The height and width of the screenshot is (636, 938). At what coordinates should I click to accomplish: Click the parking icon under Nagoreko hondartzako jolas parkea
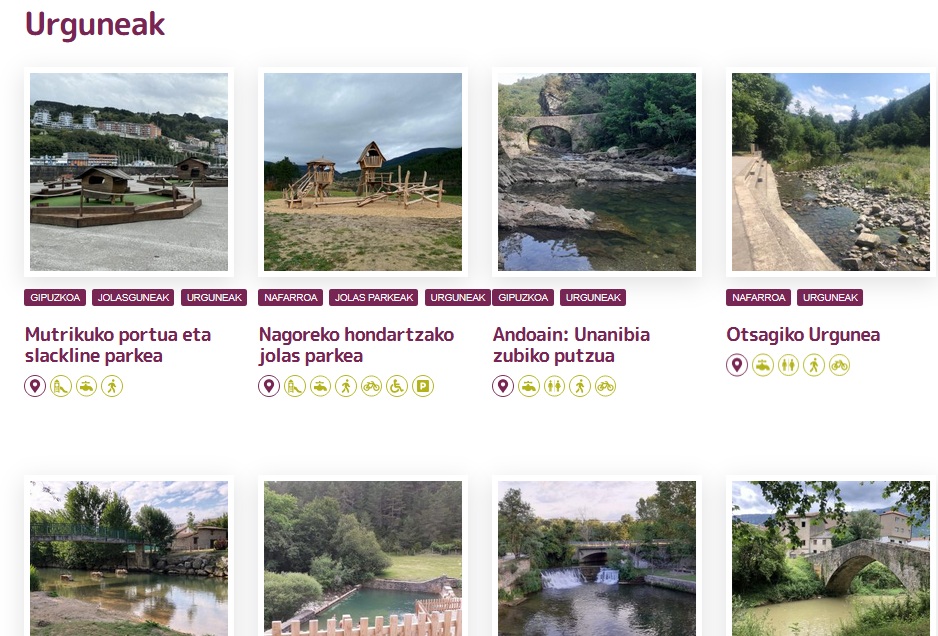[423, 386]
